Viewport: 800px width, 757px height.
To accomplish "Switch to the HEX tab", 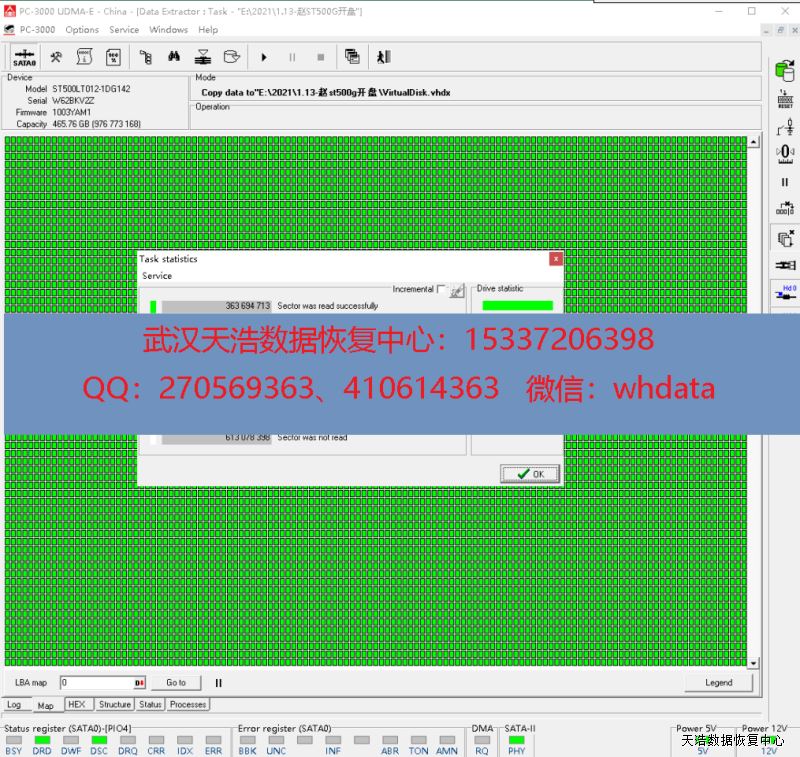I will tap(76, 705).
